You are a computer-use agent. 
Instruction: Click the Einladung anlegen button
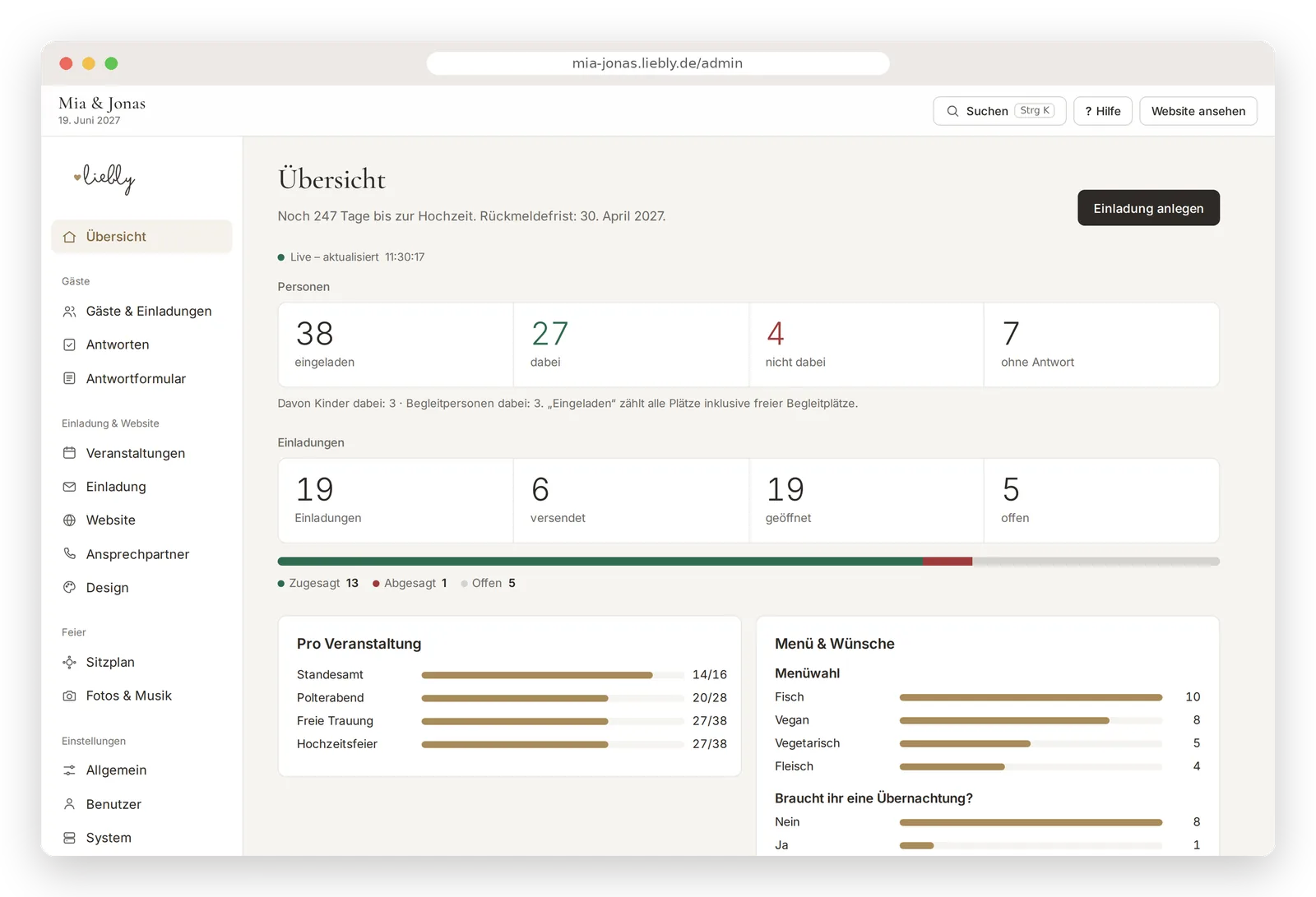pyautogui.click(x=1148, y=208)
